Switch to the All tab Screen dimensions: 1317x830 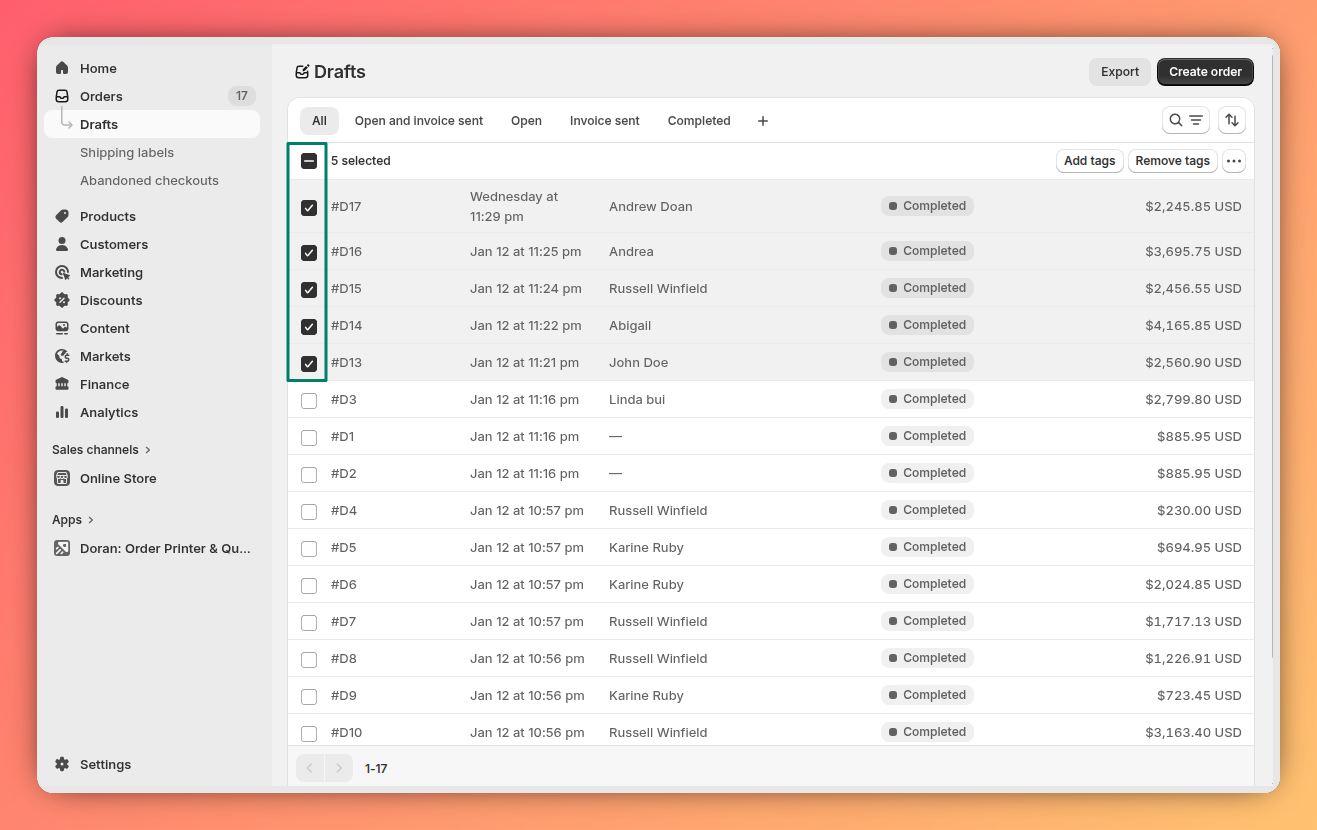[x=319, y=121]
